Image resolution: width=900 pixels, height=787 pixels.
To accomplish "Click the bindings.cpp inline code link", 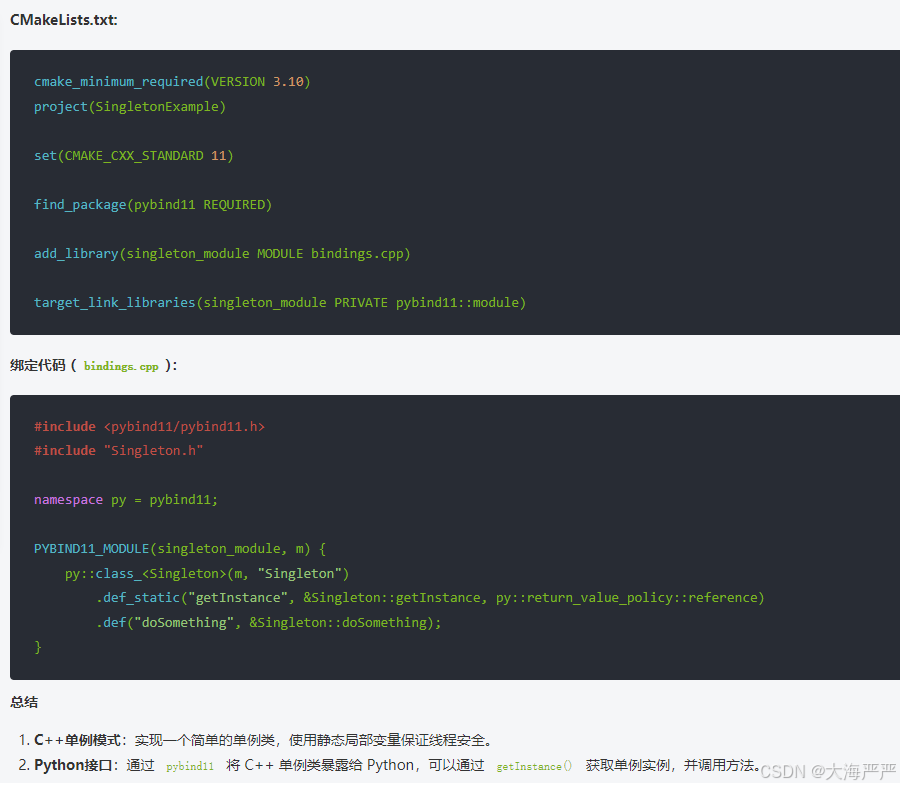I will (x=120, y=366).
